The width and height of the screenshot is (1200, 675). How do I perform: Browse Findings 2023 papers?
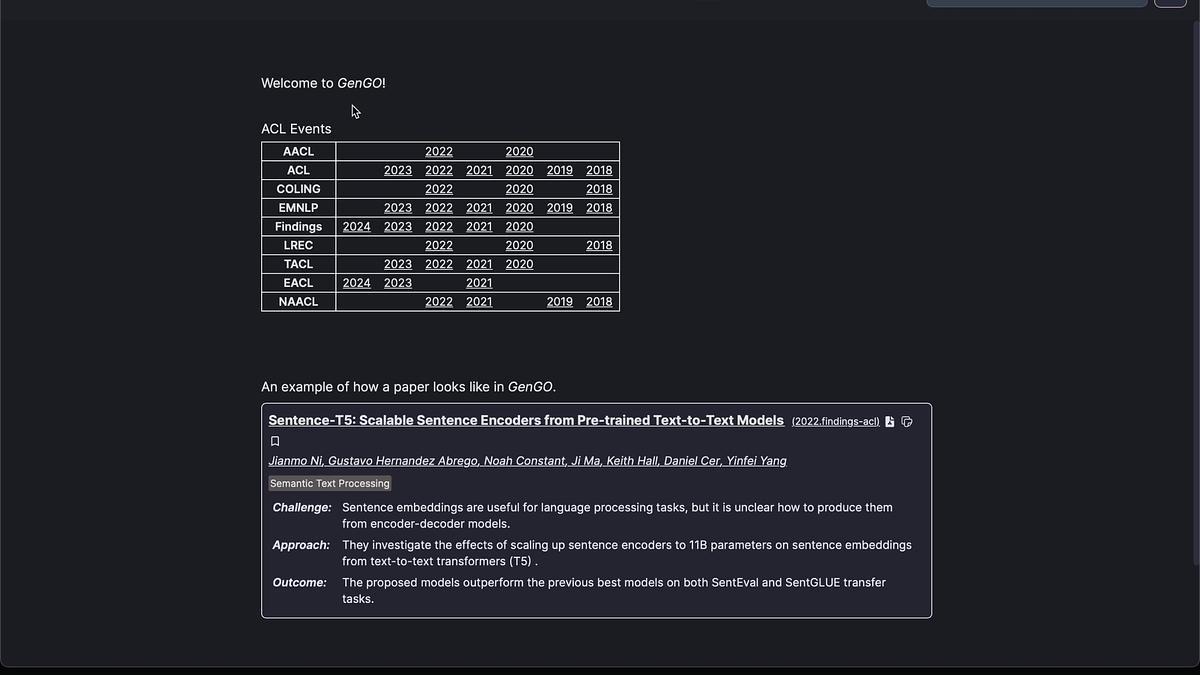[x=398, y=227]
